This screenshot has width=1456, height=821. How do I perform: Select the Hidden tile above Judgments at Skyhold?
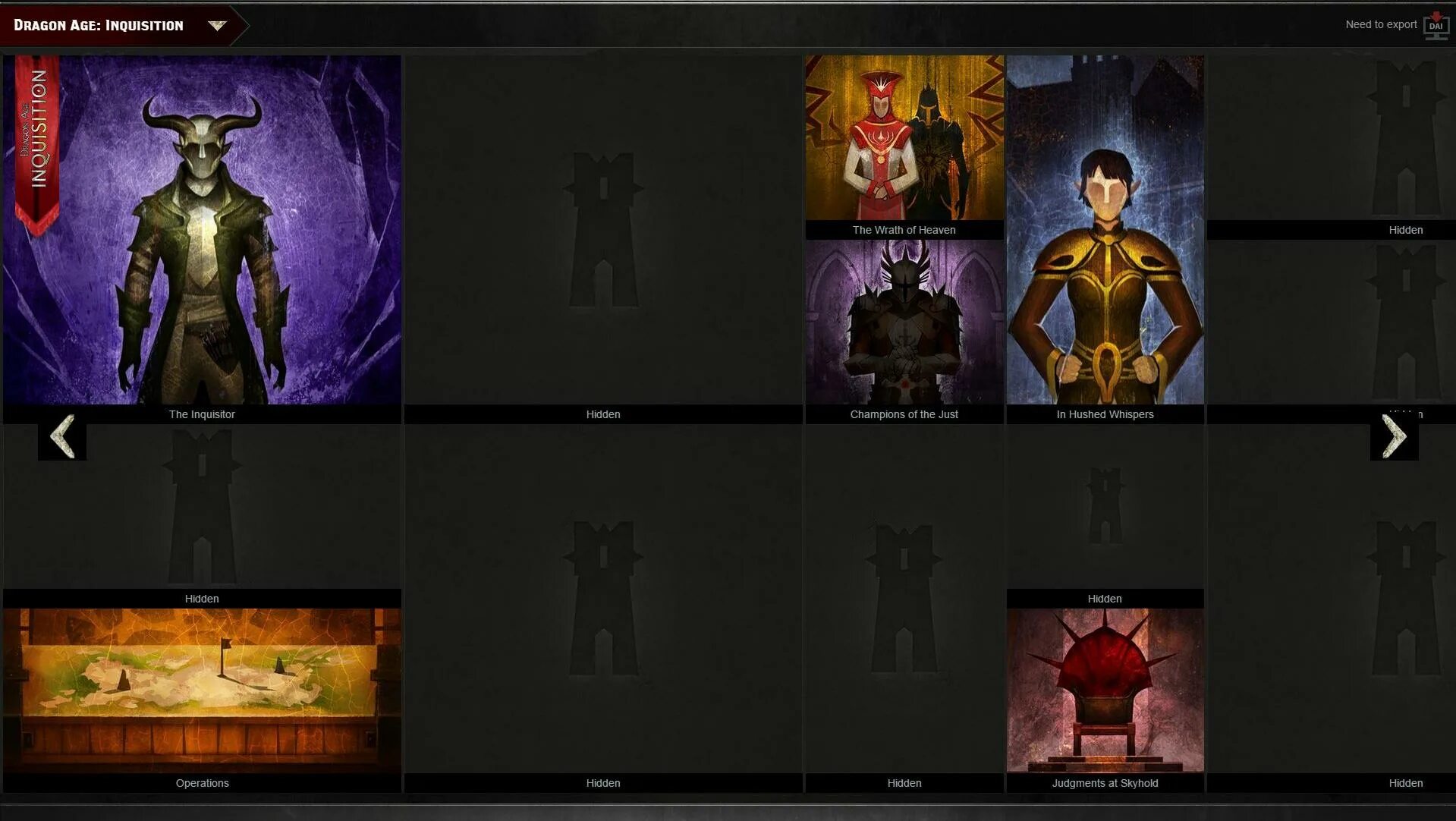click(1105, 516)
